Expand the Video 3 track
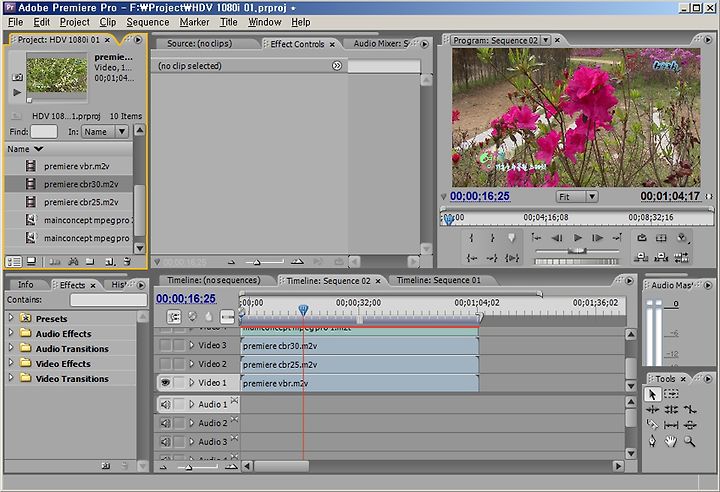The height and width of the screenshot is (492, 720). point(192,345)
